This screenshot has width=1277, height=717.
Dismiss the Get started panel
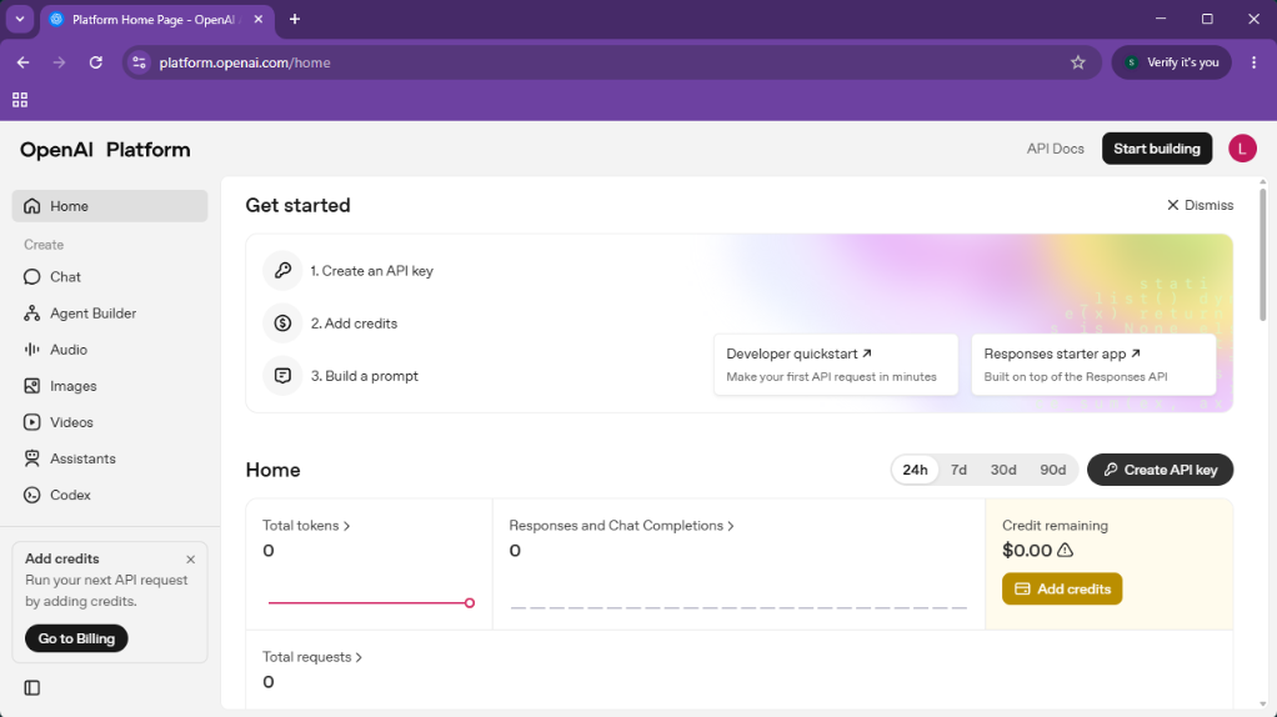[1200, 205]
